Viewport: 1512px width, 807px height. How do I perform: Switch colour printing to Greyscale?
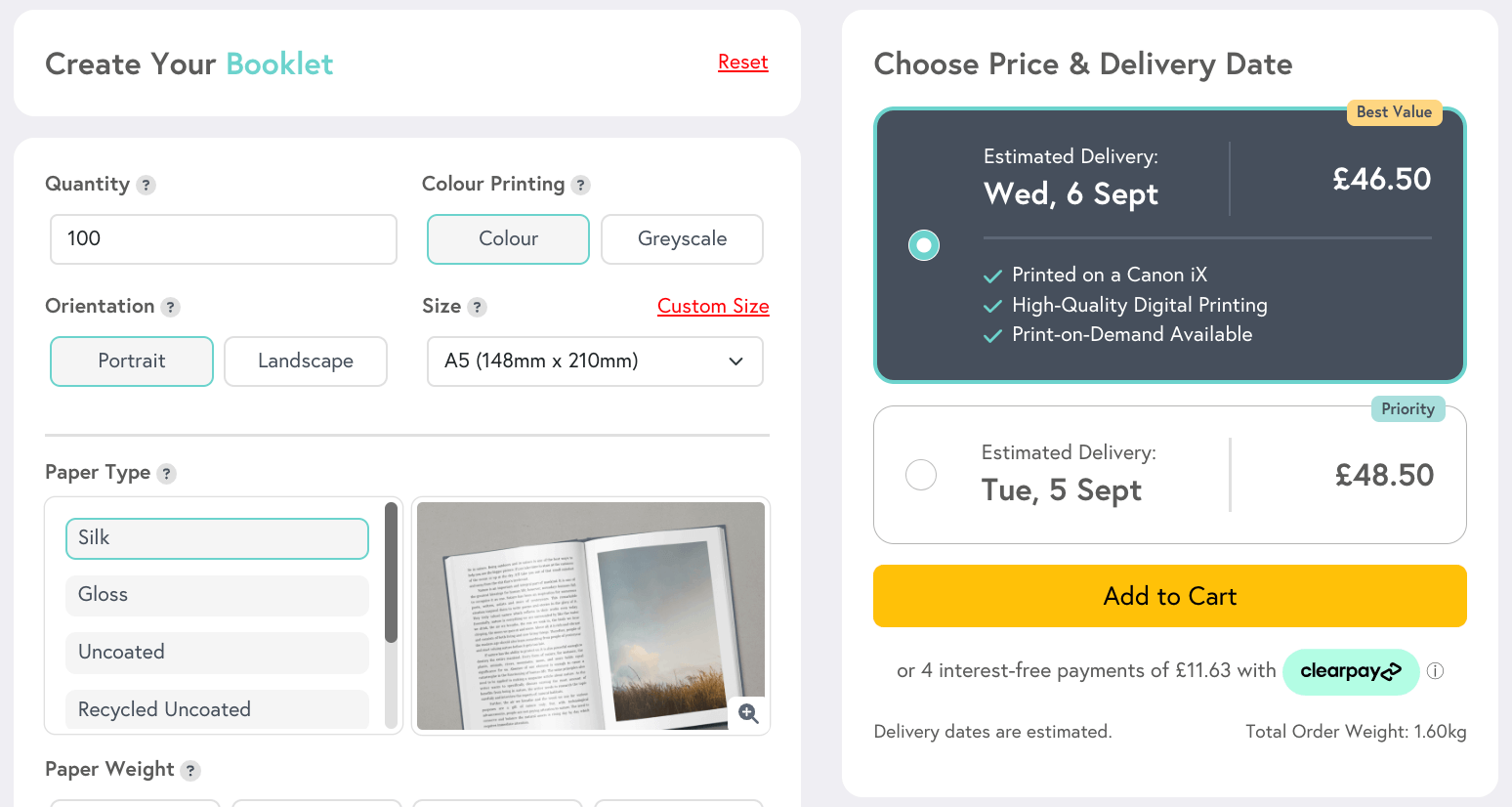click(x=682, y=239)
